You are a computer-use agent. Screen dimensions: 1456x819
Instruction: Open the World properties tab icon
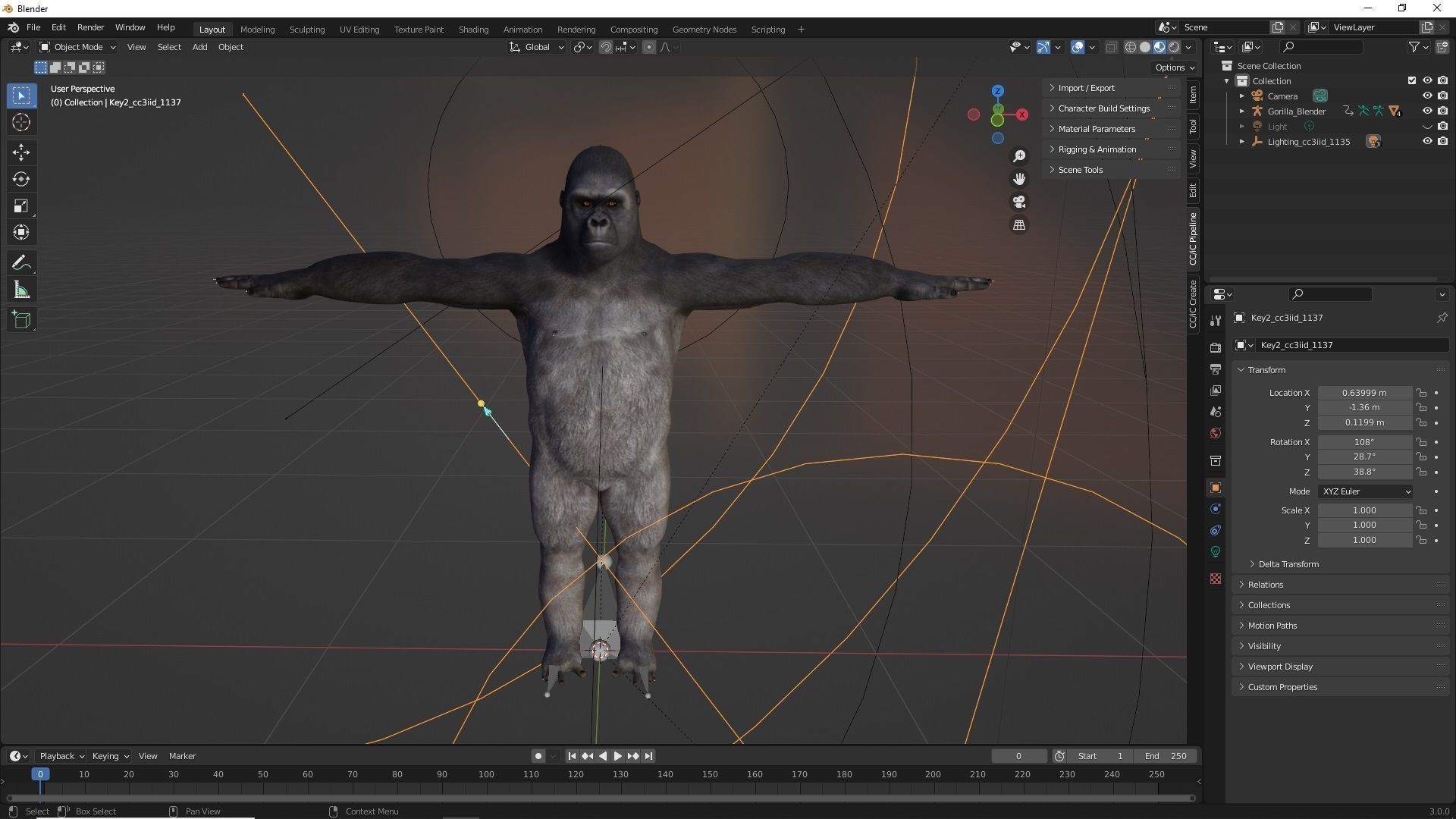[x=1216, y=433]
